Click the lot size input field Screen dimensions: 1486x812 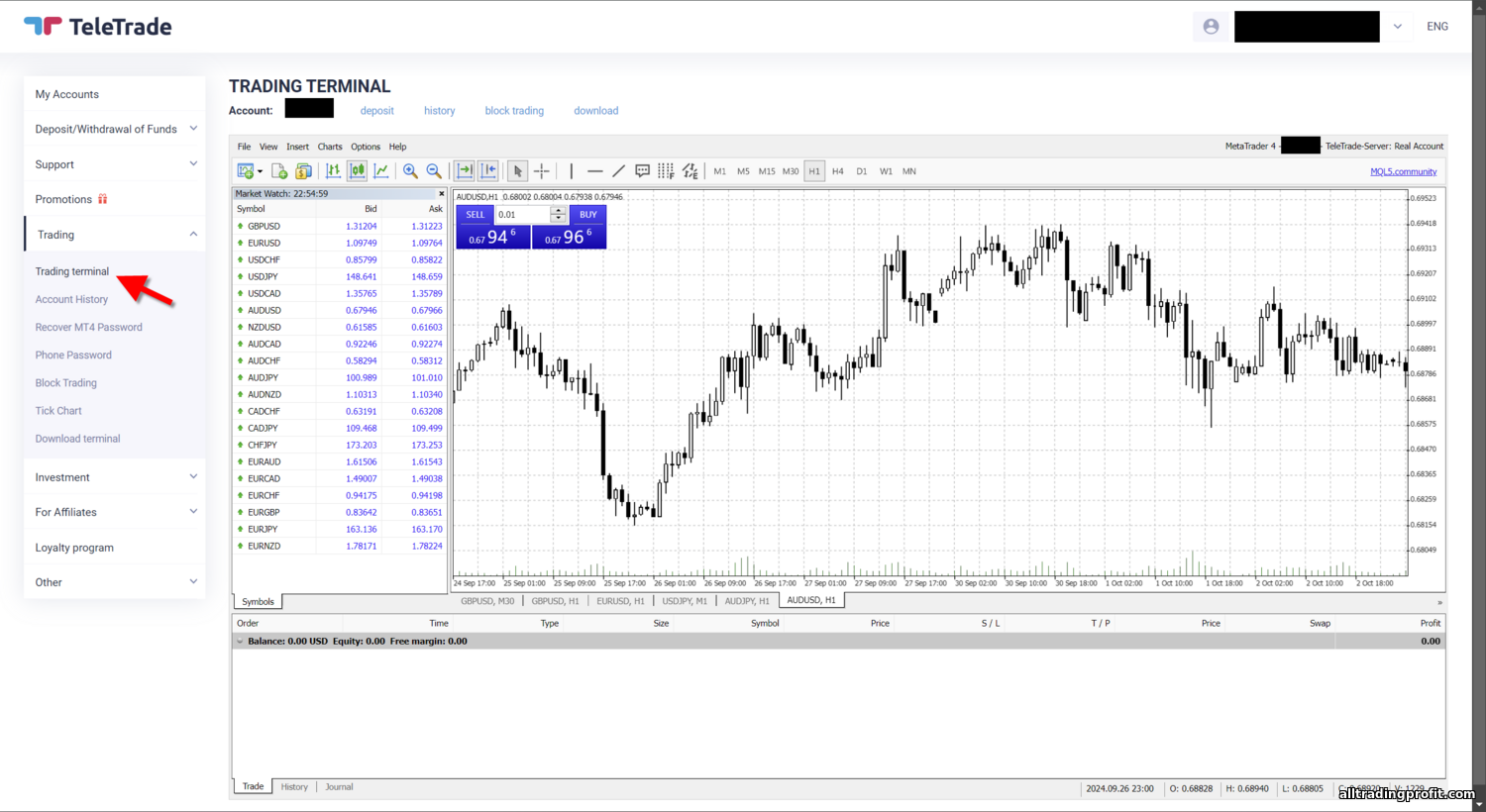pyautogui.click(x=522, y=215)
